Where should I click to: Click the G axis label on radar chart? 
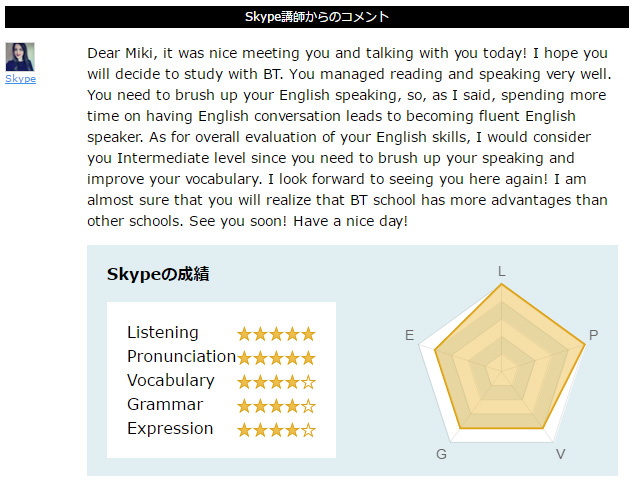[x=441, y=454]
